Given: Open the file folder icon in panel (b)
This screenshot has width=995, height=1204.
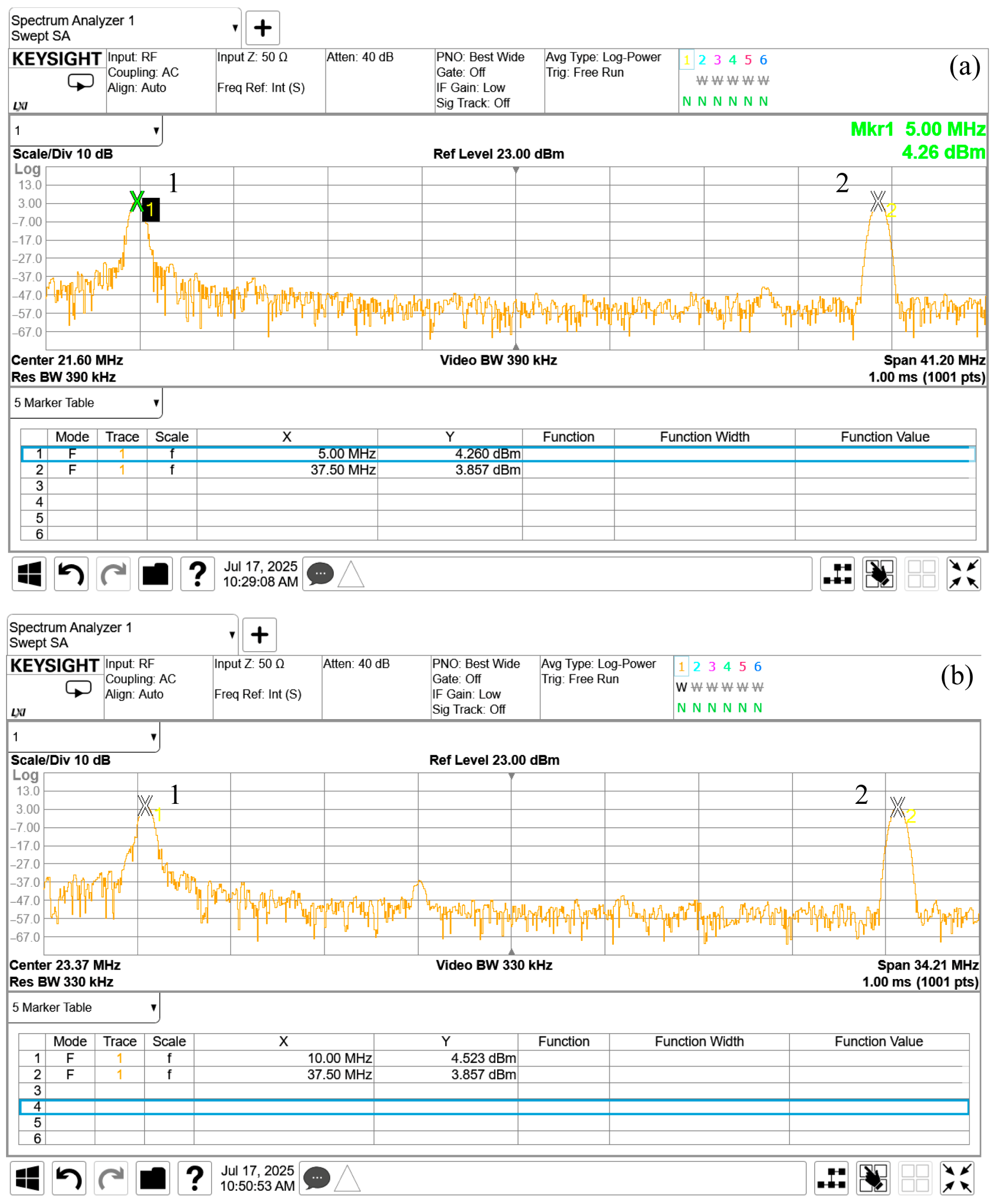Looking at the screenshot, I should [x=153, y=1178].
